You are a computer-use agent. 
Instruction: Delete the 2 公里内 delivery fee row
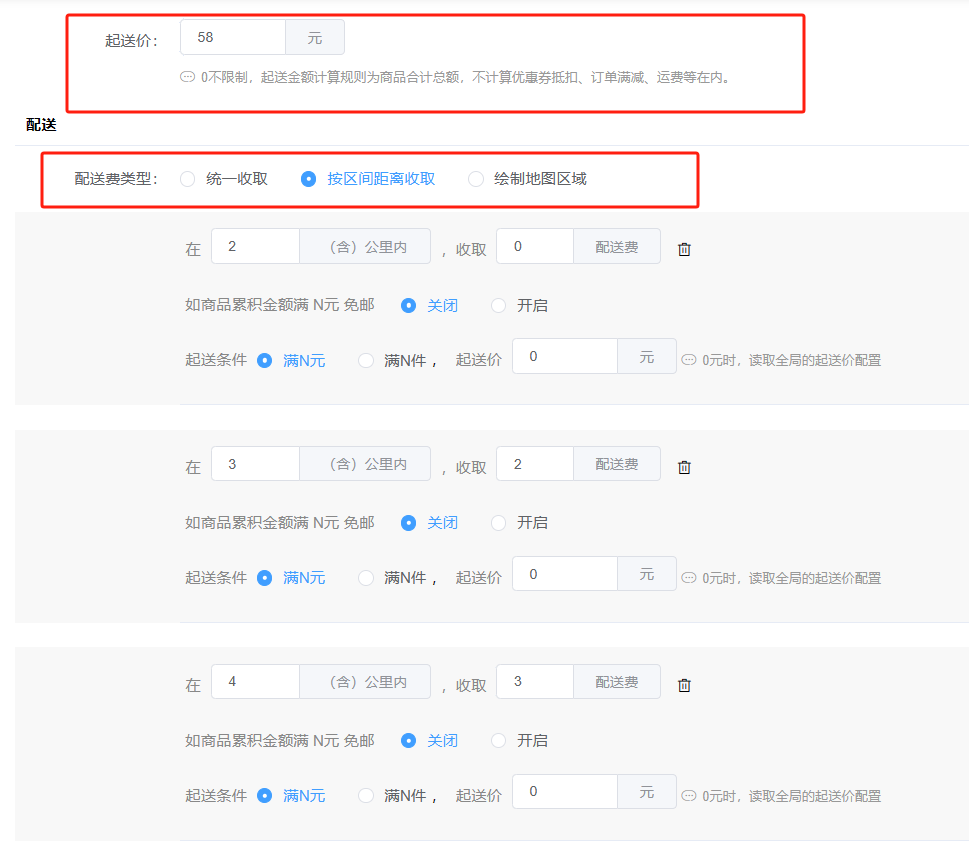pyautogui.click(x=684, y=249)
